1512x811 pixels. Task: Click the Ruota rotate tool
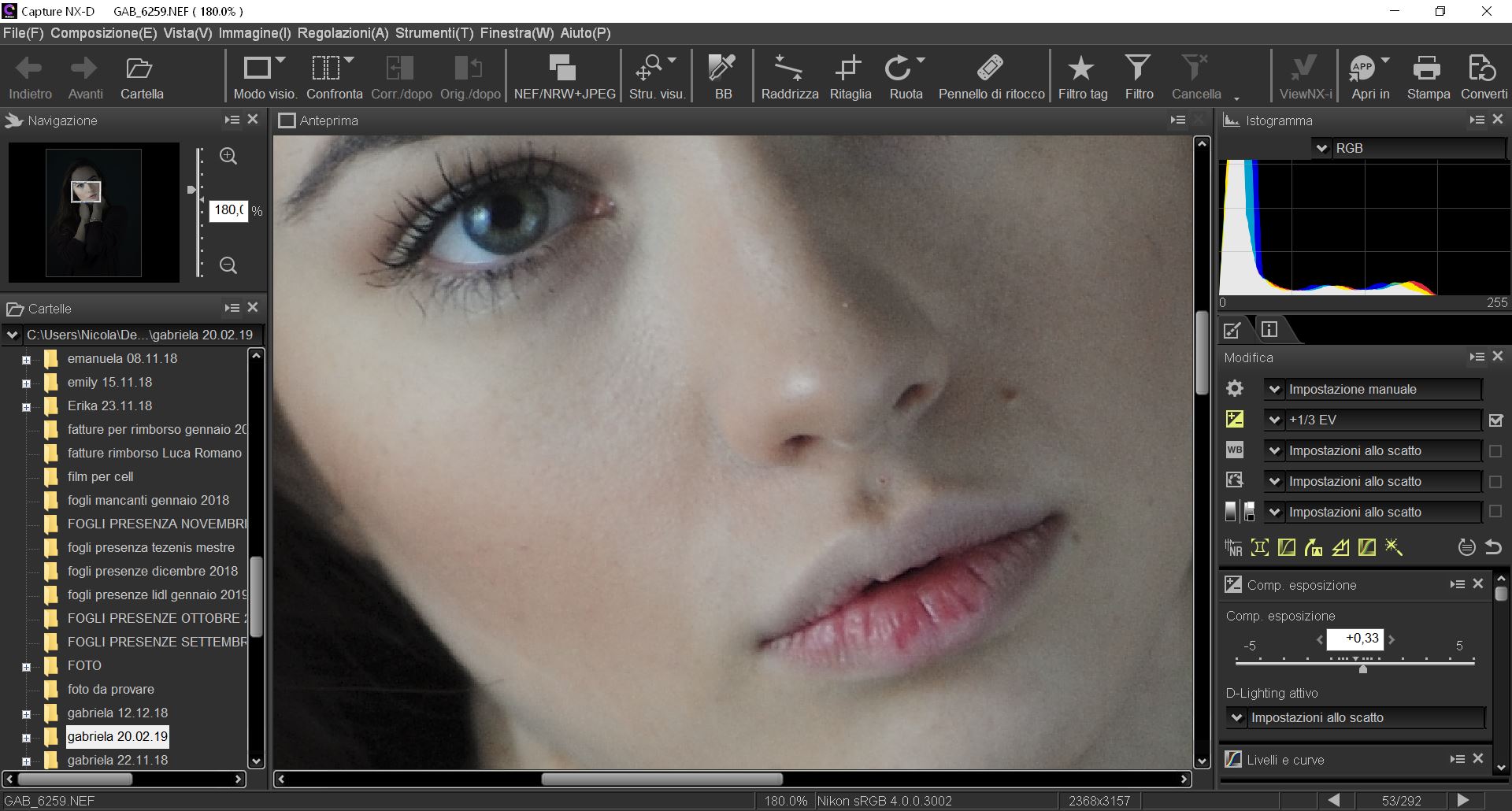pos(906,77)
